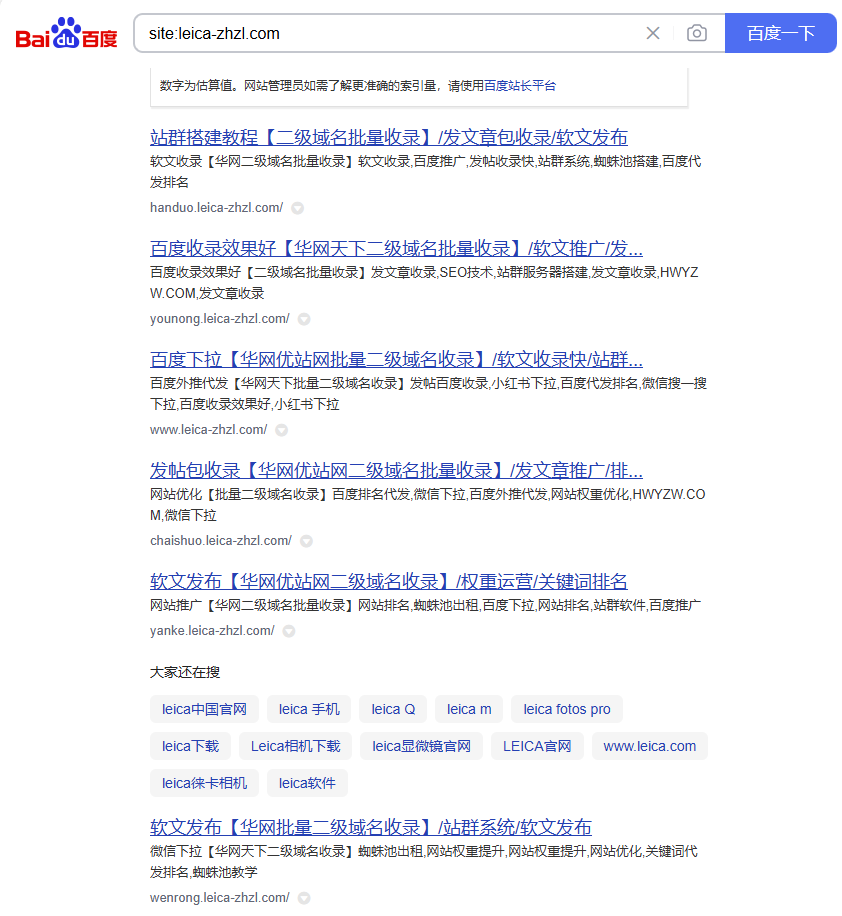Select related search LEICA官网
The height and width of the screenshot is (916, 842).
[x=537, y=746]
